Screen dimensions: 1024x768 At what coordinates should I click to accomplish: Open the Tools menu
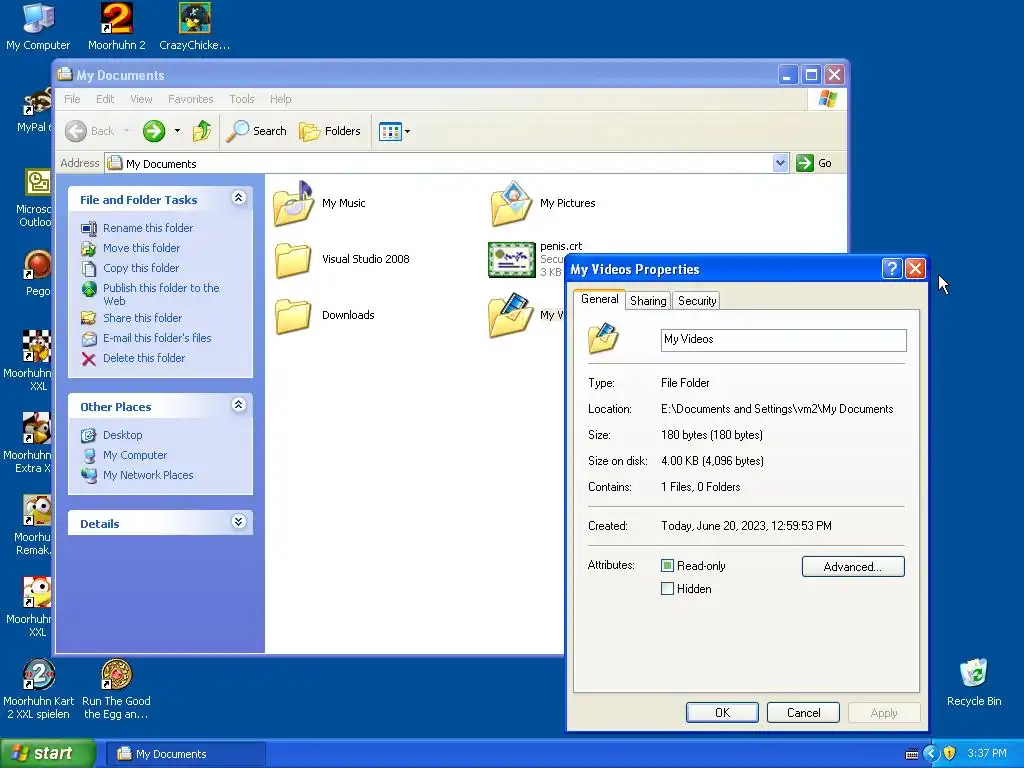click(x=242, y=99)
